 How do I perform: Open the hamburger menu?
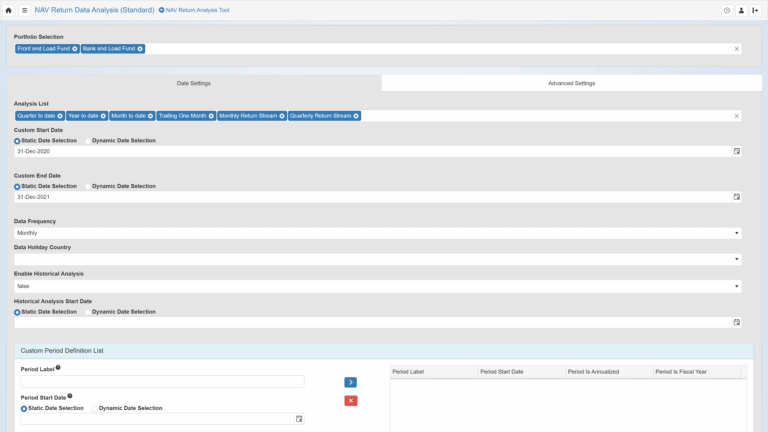pyautogui.click(x=24, y=10)
